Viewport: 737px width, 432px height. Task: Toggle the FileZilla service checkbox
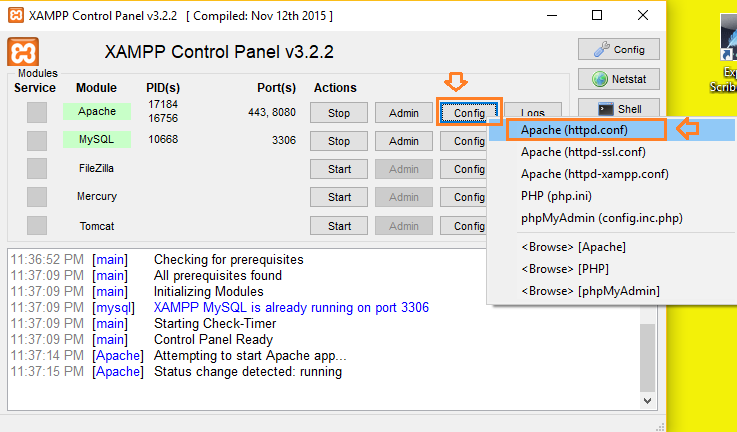(x=37, y=169)
